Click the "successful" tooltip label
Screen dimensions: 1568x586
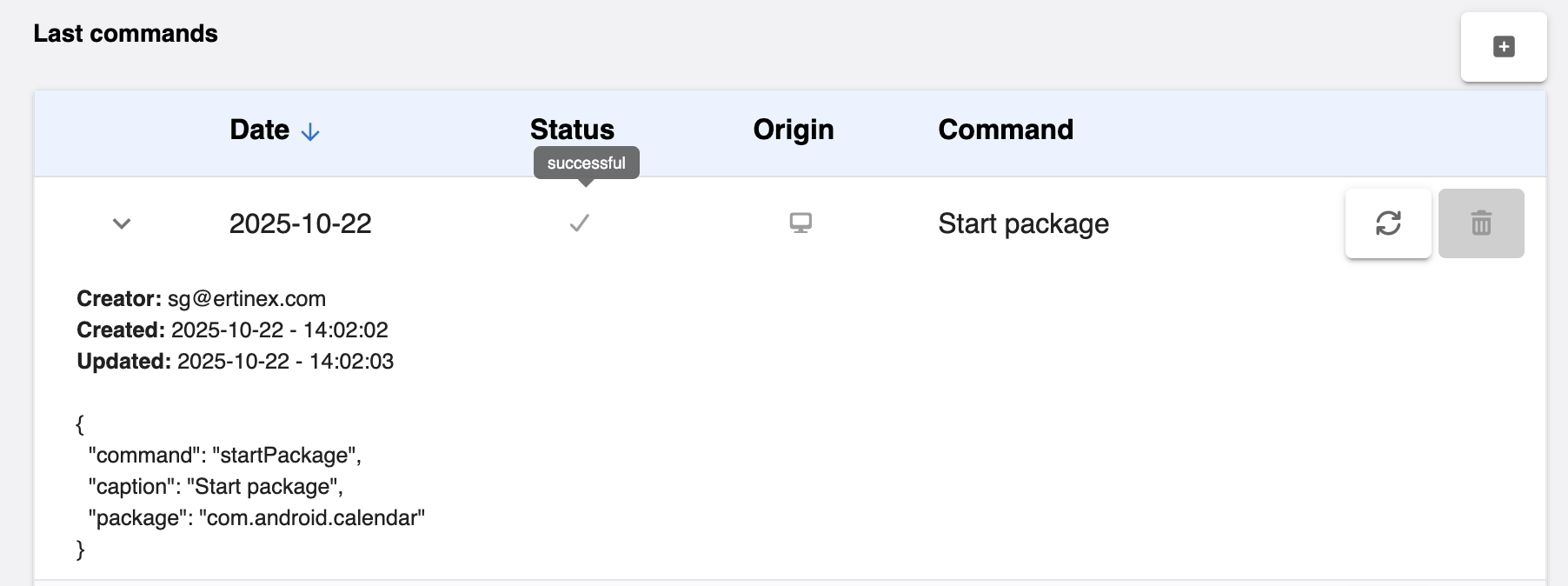coord(586,163)
